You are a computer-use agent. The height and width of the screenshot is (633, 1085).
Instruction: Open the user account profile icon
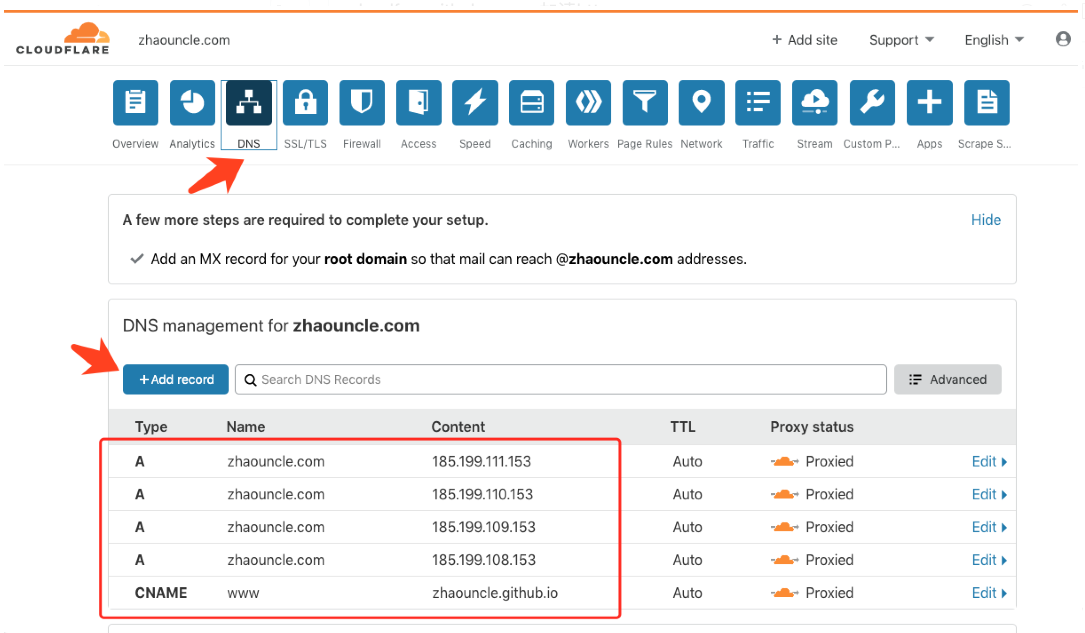1064,39
